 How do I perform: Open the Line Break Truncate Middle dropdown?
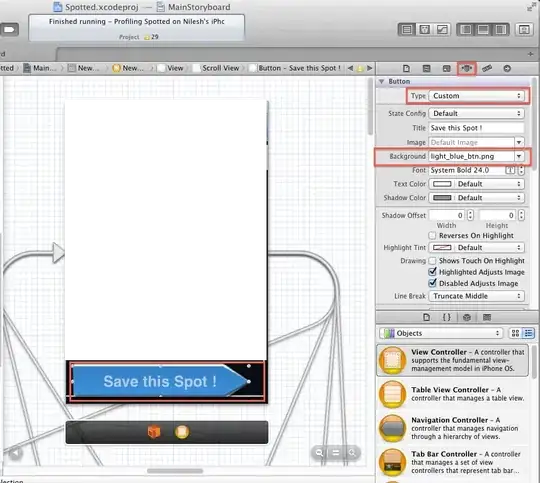click(x=477, y=296)
